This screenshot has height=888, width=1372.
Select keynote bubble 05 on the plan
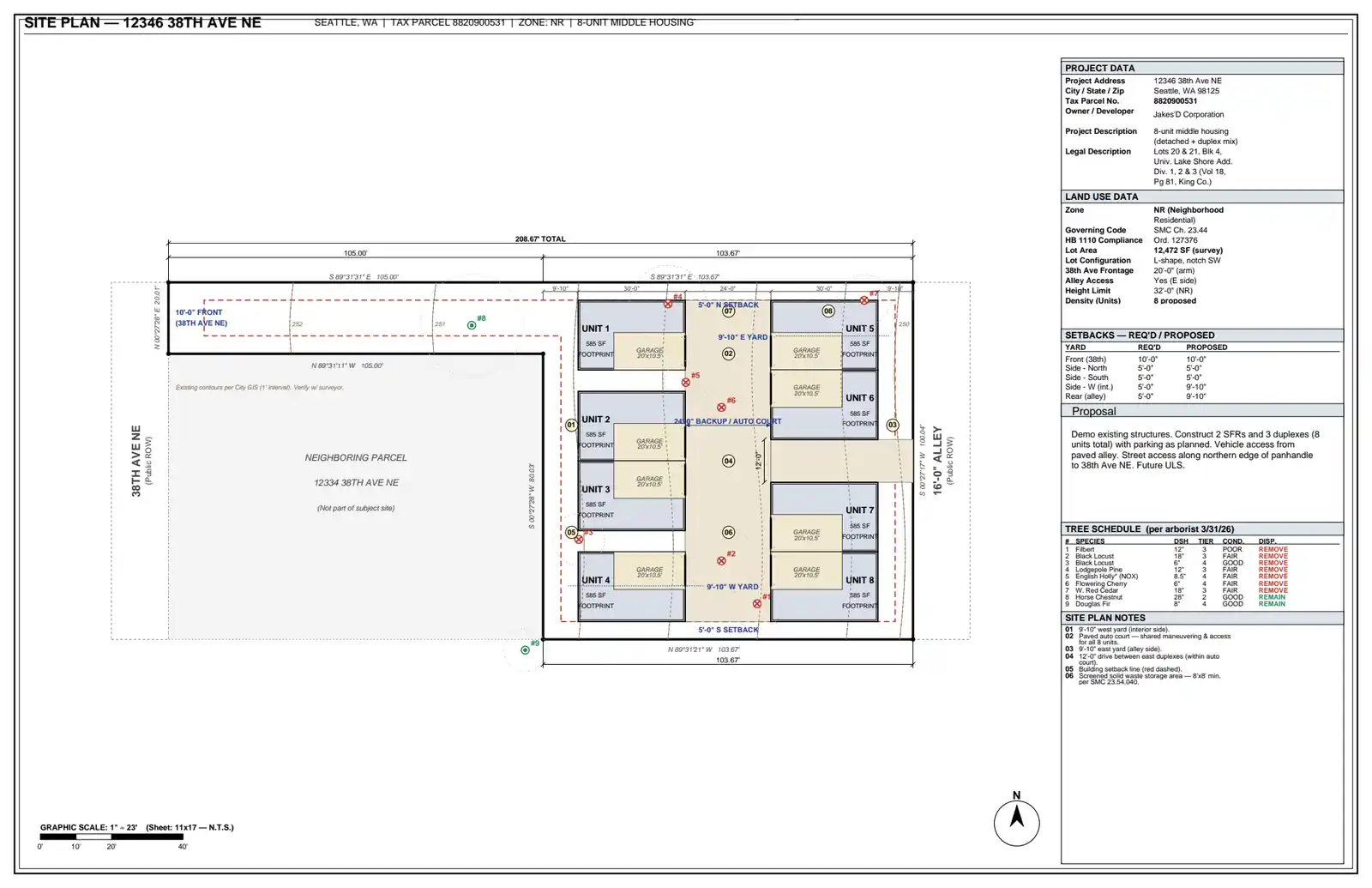click(x=571, y=532)
